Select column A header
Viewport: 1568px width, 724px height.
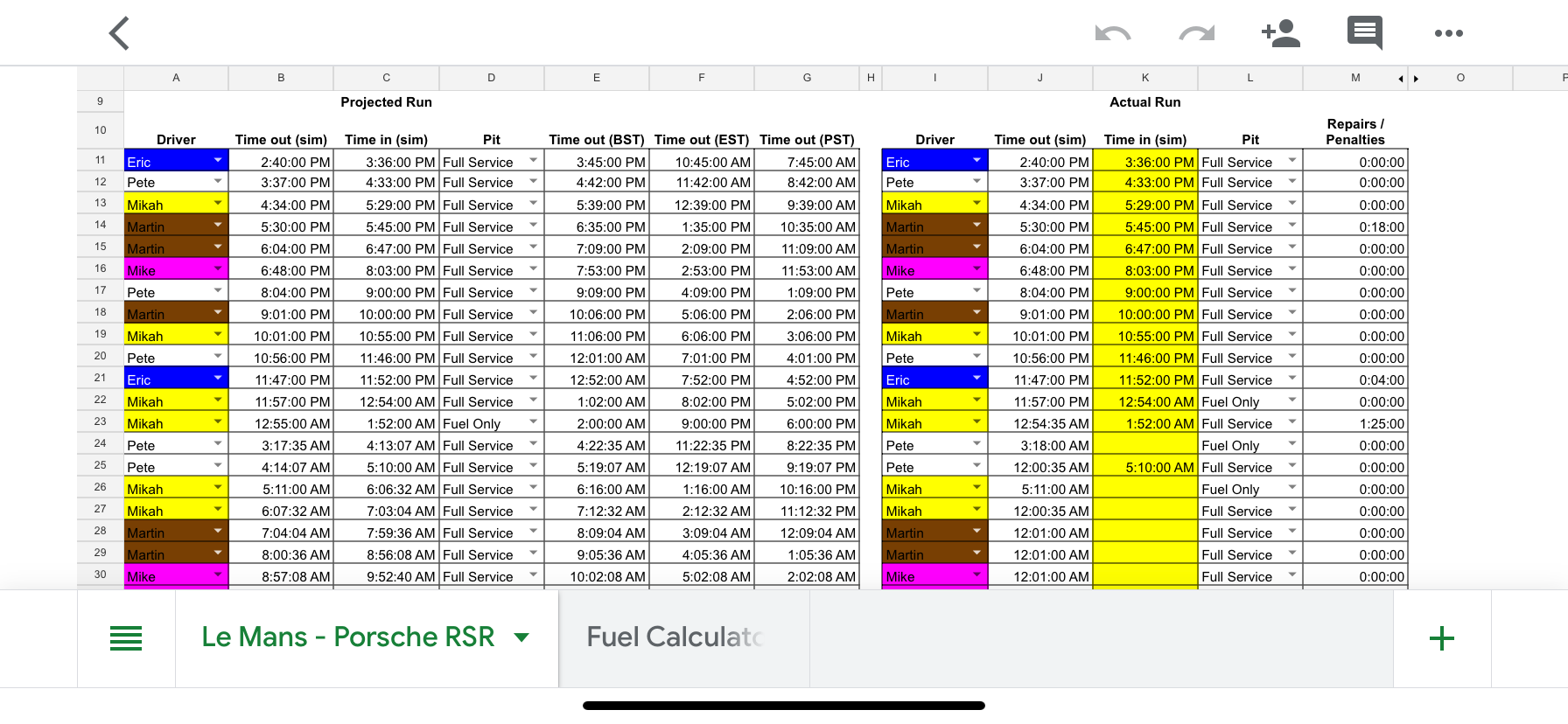pyautogui.click(x=176, y=78)
